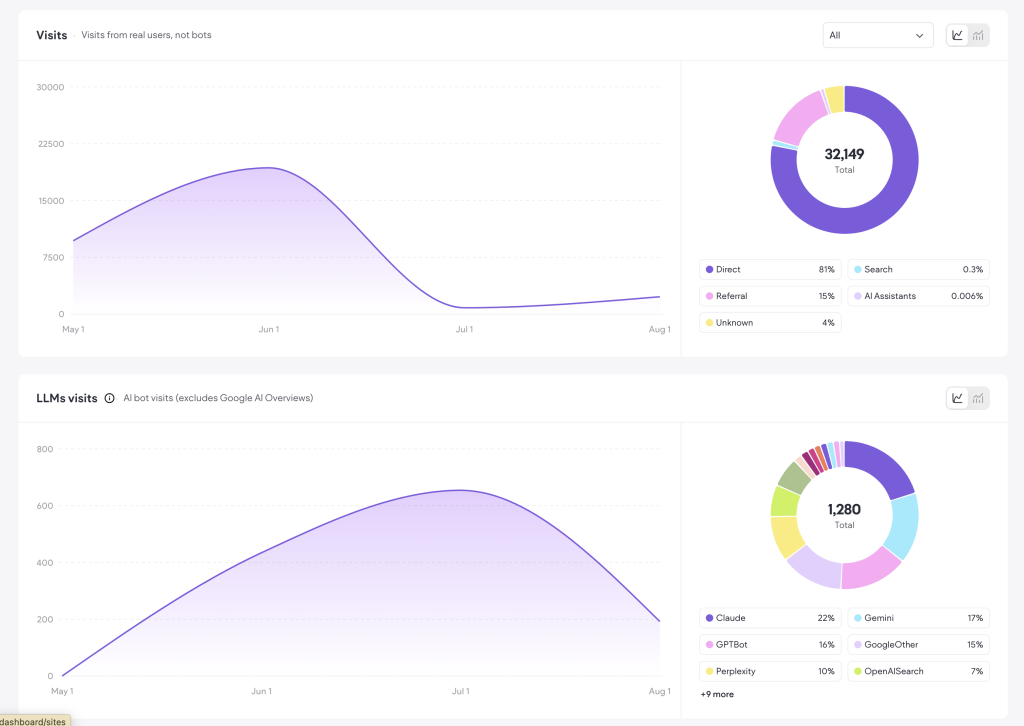The width and height of the screenshot is (1024, 726).
Task: Select the Gemini legend item
Action: pyautogui.click(x=918, y=618)
